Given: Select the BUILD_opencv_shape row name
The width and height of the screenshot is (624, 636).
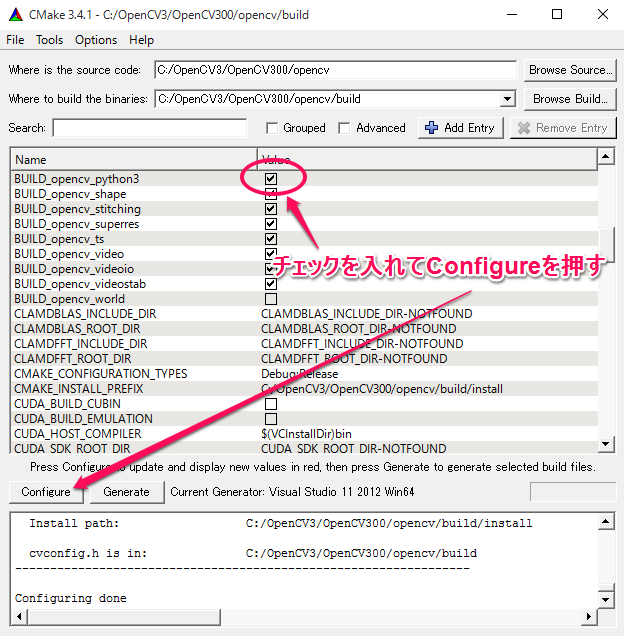Looking at the screenshot, I should point(70,194).
